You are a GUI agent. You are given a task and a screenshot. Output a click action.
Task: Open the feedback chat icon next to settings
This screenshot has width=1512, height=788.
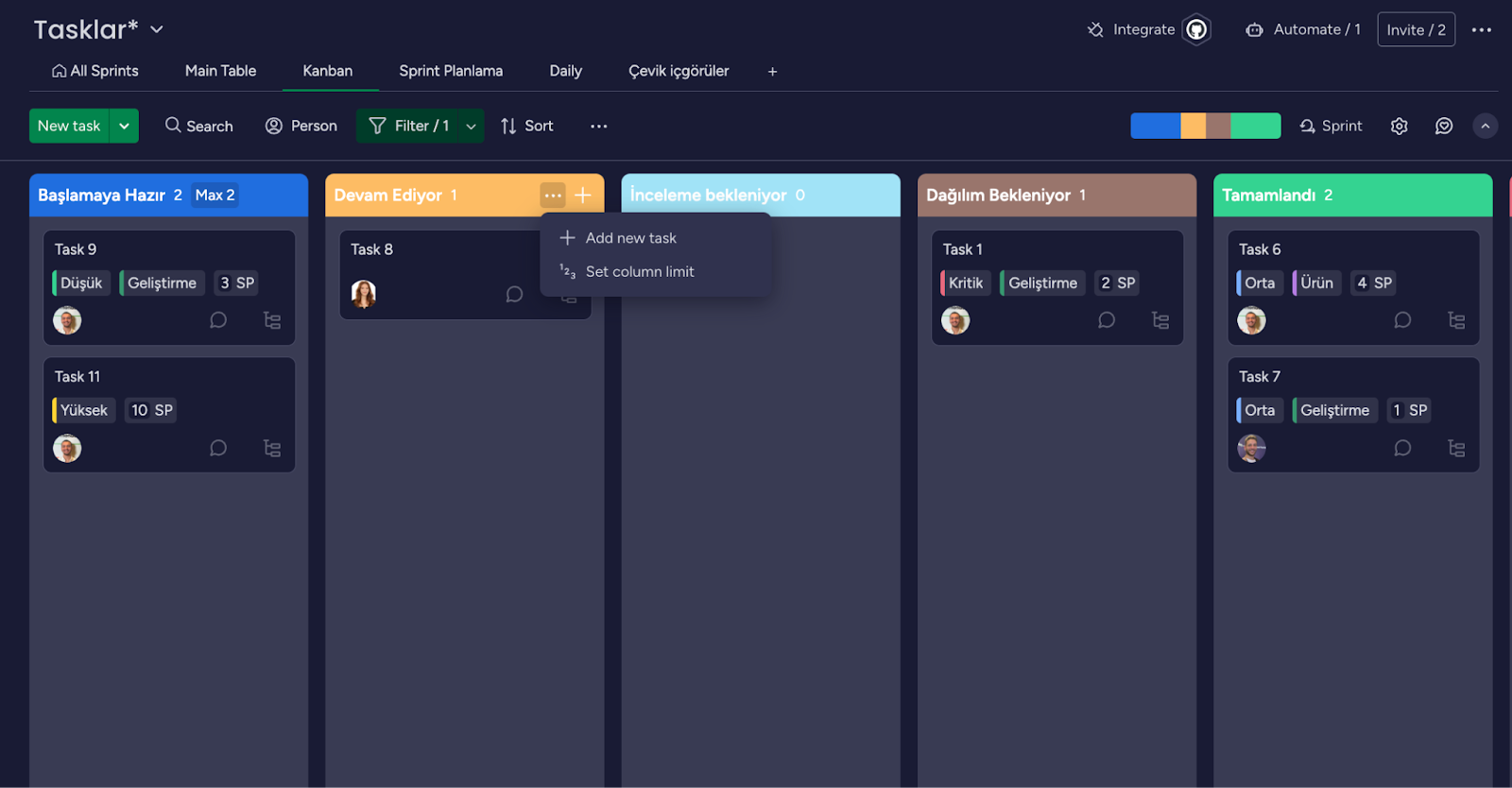[x=1444, y=127]
